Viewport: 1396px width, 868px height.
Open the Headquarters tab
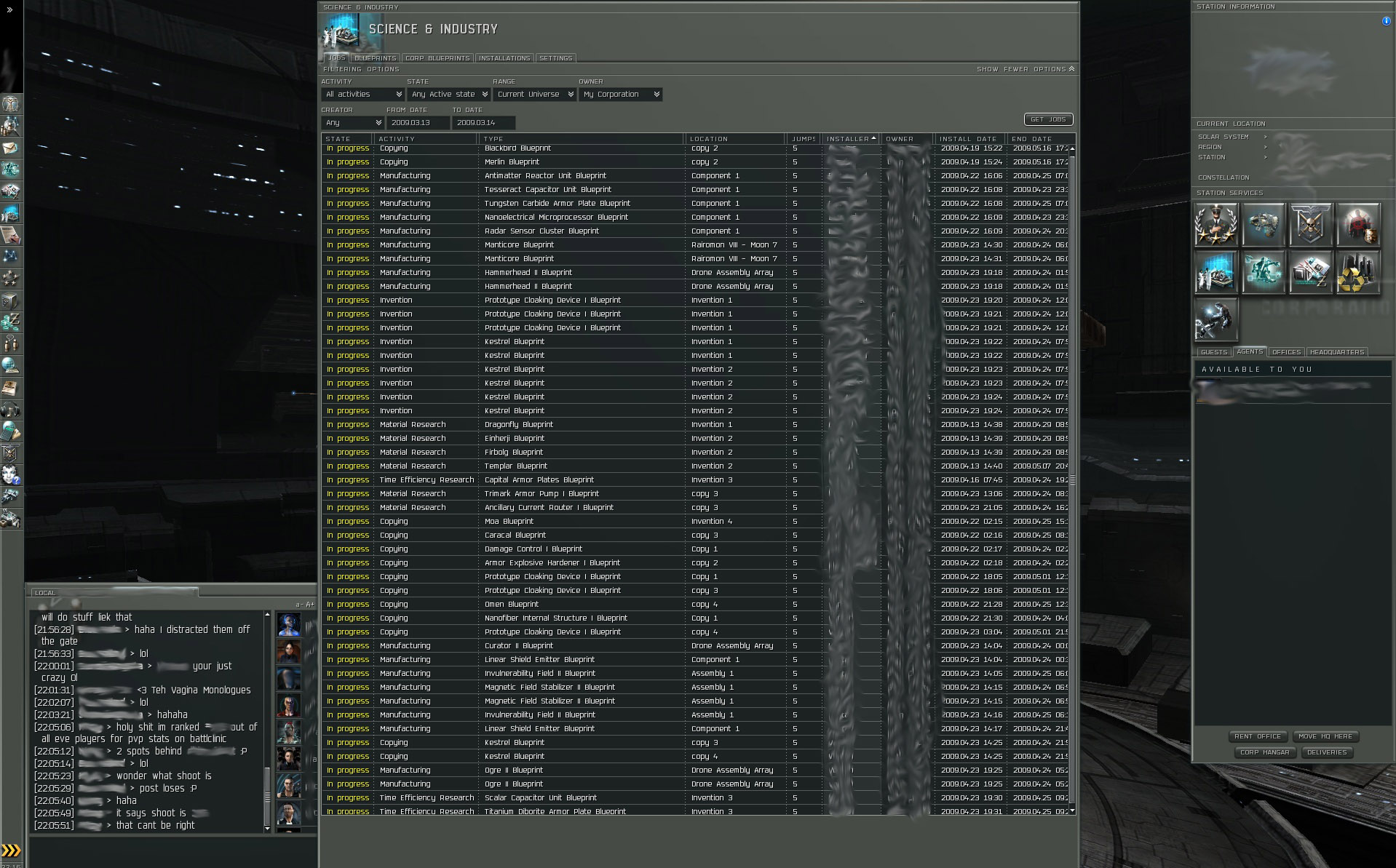click(1337, 352)
